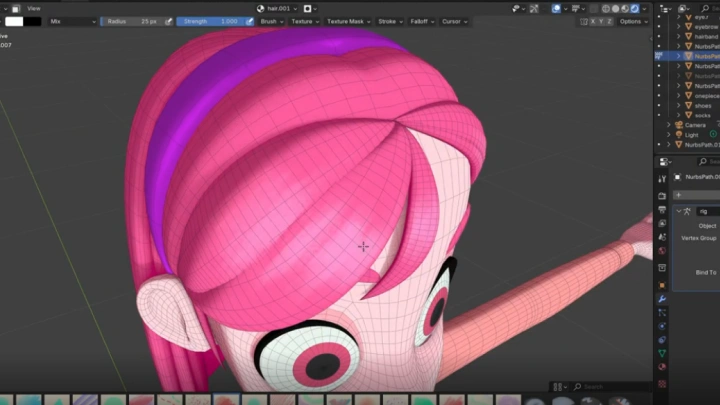Open the Modifiers wrench tab
Image resolution: width=720 pixels, height=405 pixels.
(x=662, y=299)
